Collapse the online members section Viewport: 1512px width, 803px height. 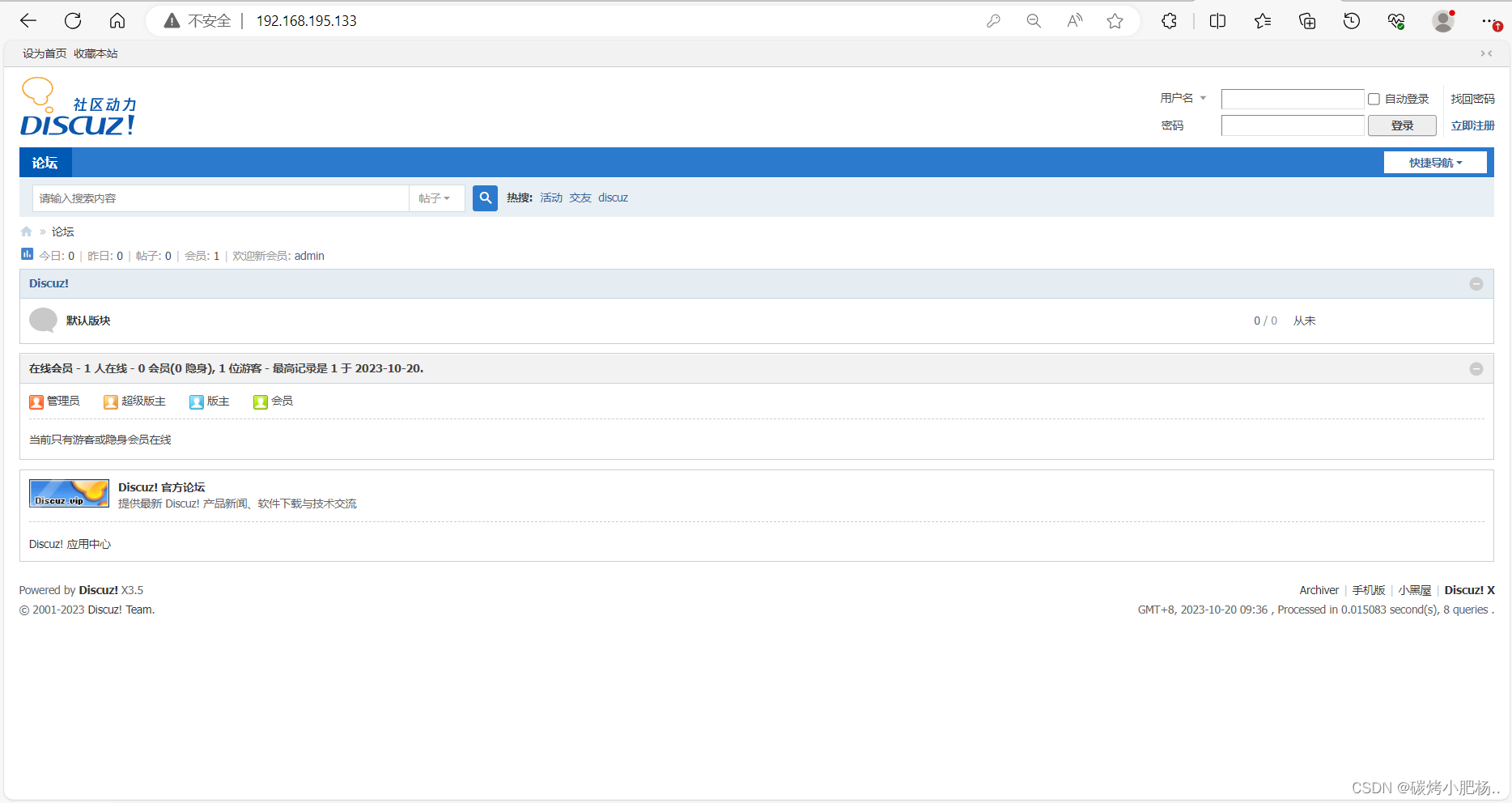pyautogui.click(x=1476, y=368)
